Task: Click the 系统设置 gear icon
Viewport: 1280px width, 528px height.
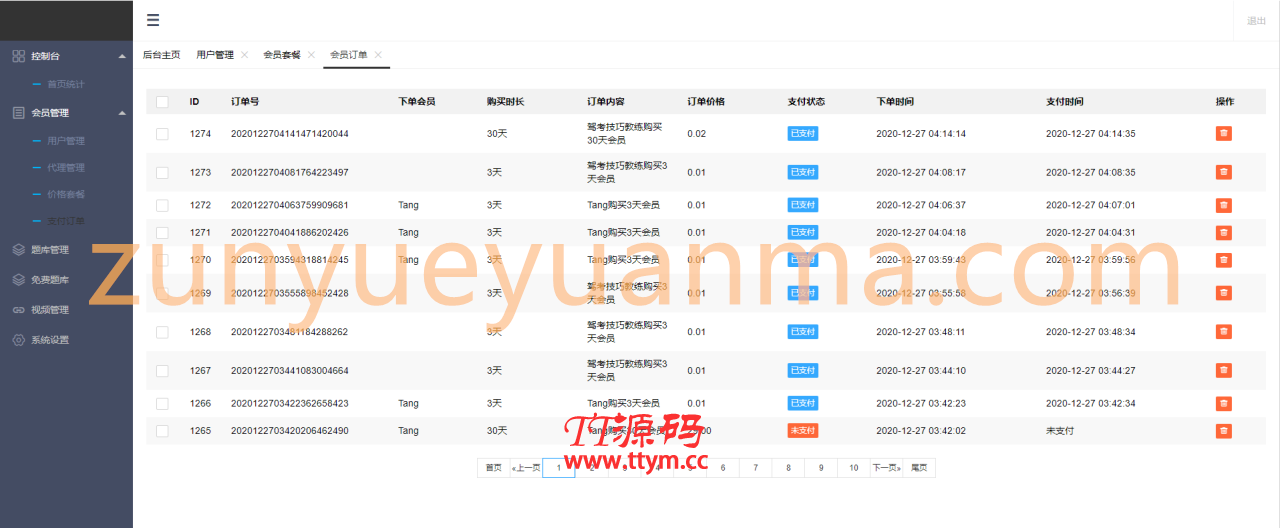Action: pyautogui.click(x=18, y=340)
